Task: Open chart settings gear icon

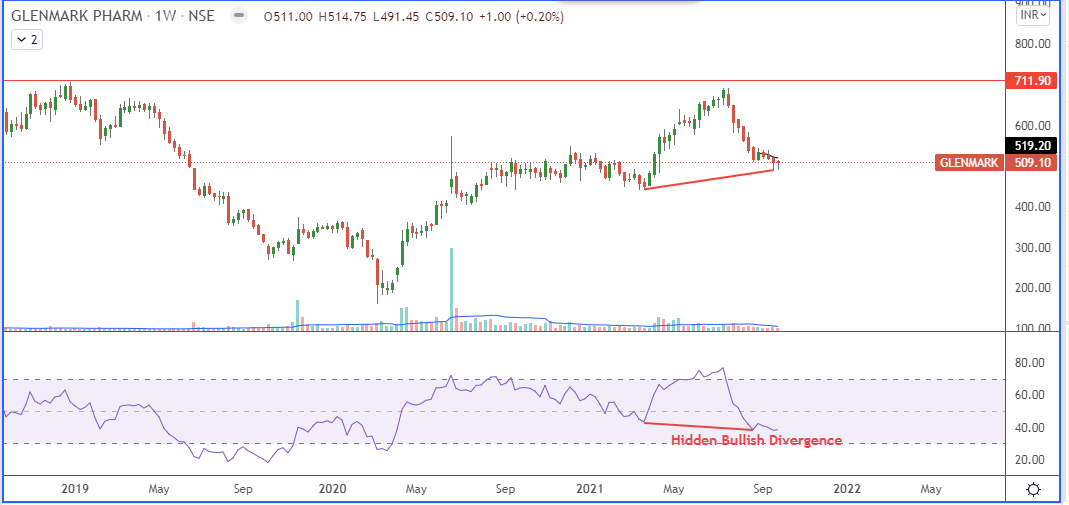Action: tap(1033, 489)
